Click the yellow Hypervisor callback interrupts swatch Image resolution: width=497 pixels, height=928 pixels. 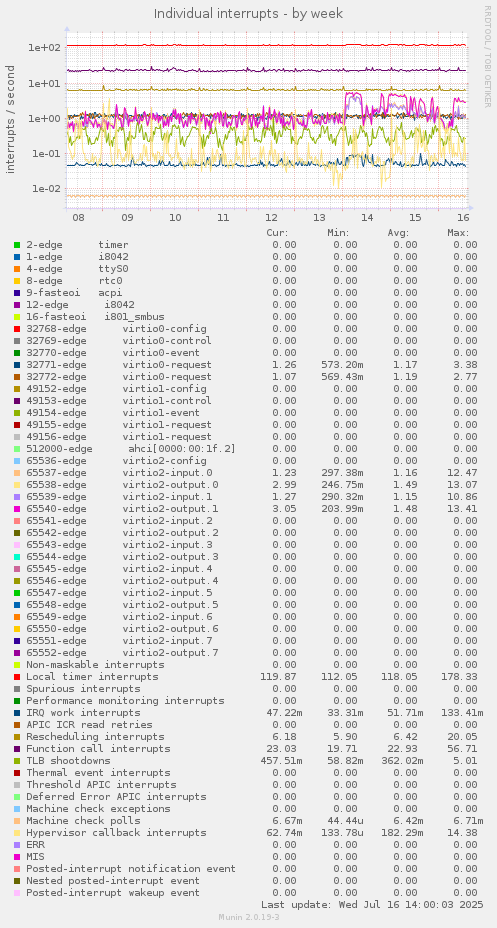pyautogui.click(x=17, y=833)
